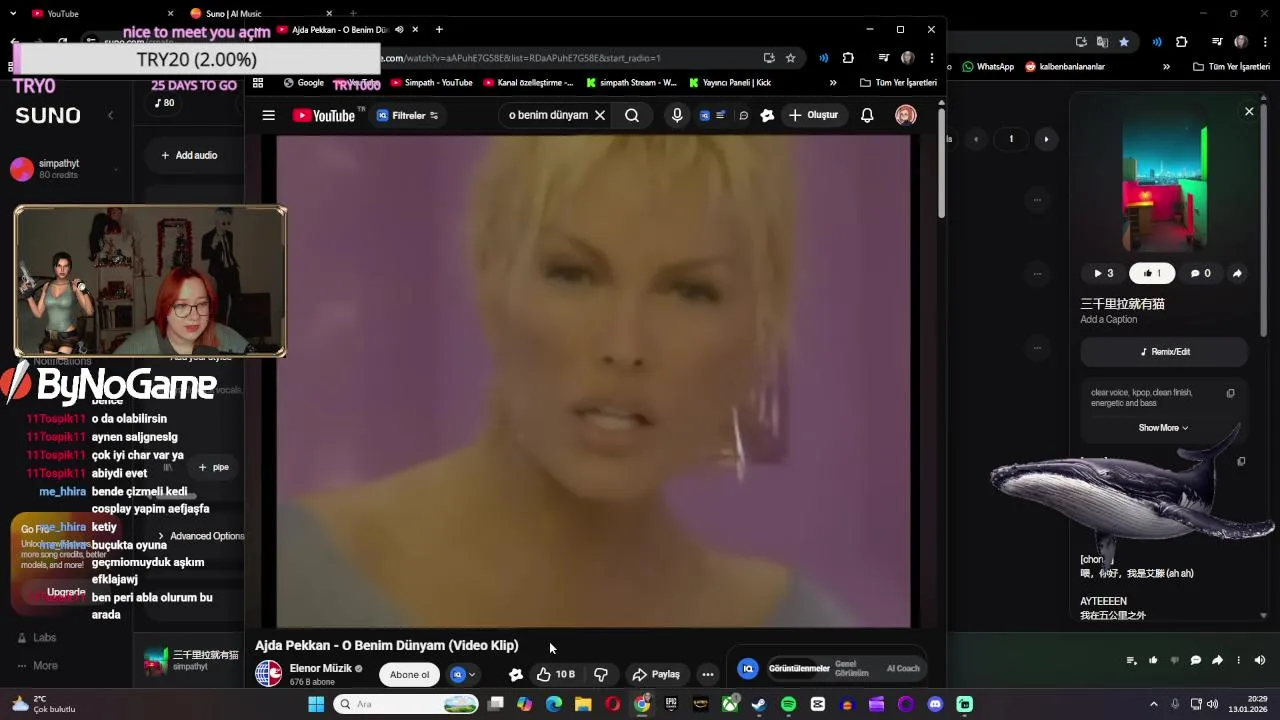Open the YouTube hamburger guide menu
Image resolution: width=1280 pixels, height=720 pixels.
(268, 115)
